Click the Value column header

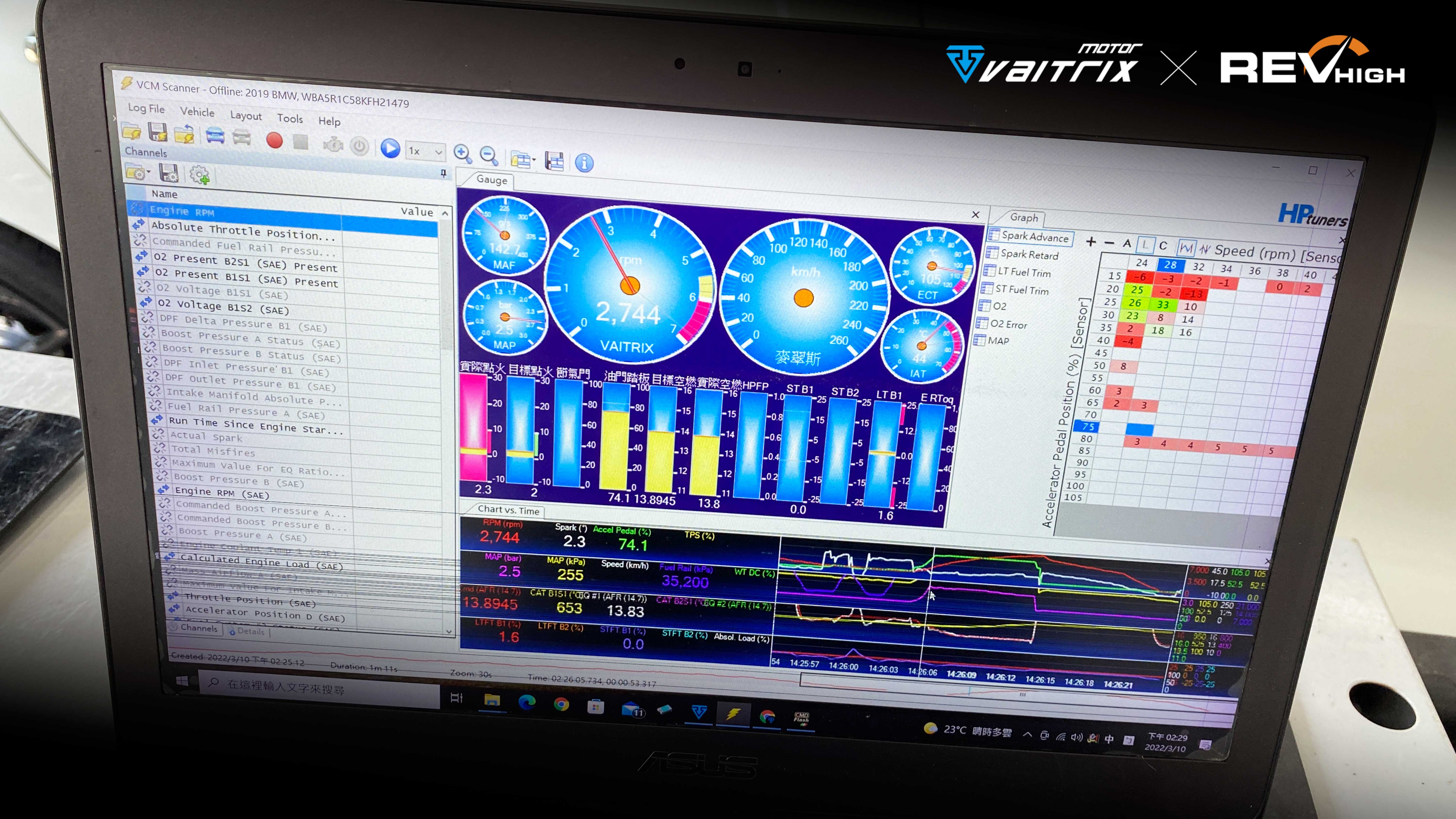point(417,212)
